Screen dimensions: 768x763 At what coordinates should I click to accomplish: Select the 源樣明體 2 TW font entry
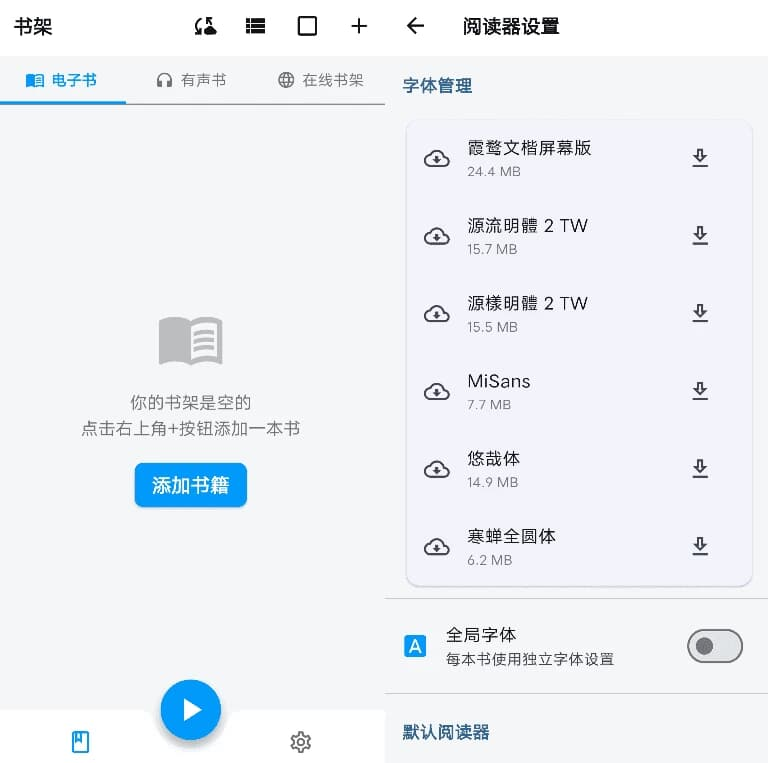pyautogui.click(x=527, y=312)
